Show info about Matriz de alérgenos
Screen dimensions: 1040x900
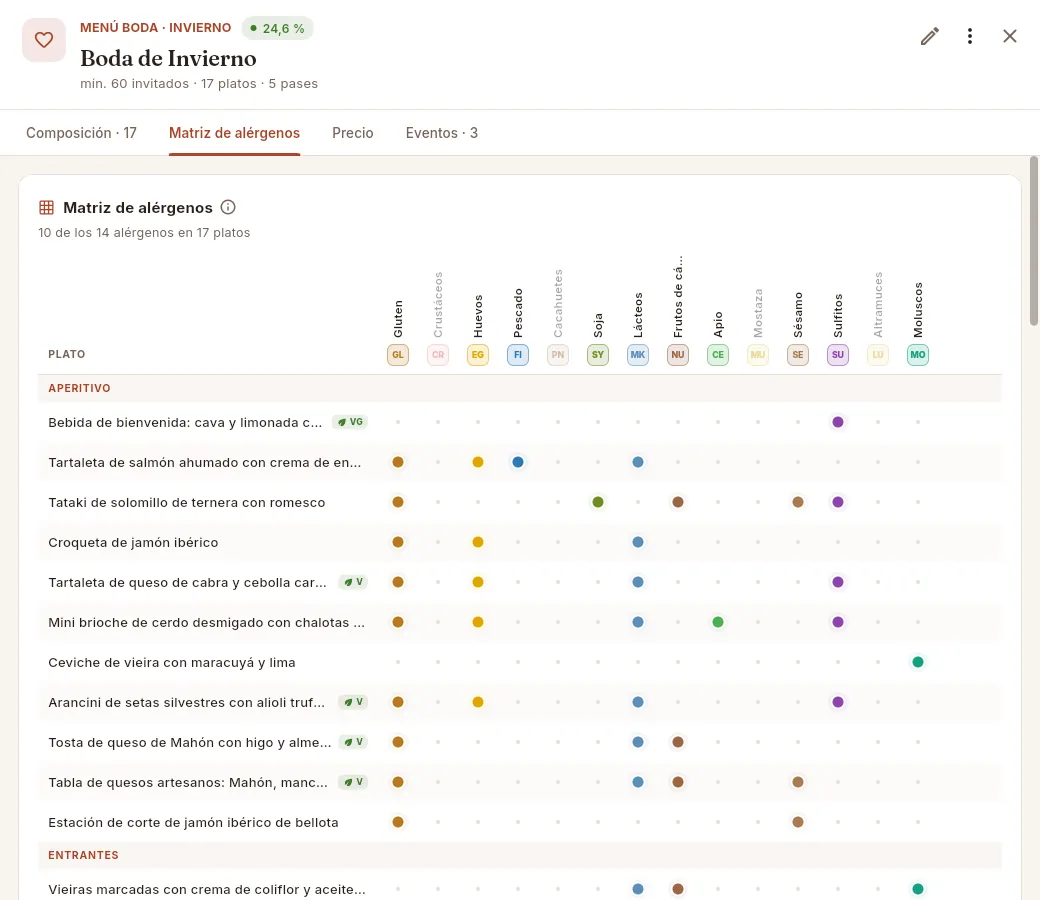click(228, 208)
